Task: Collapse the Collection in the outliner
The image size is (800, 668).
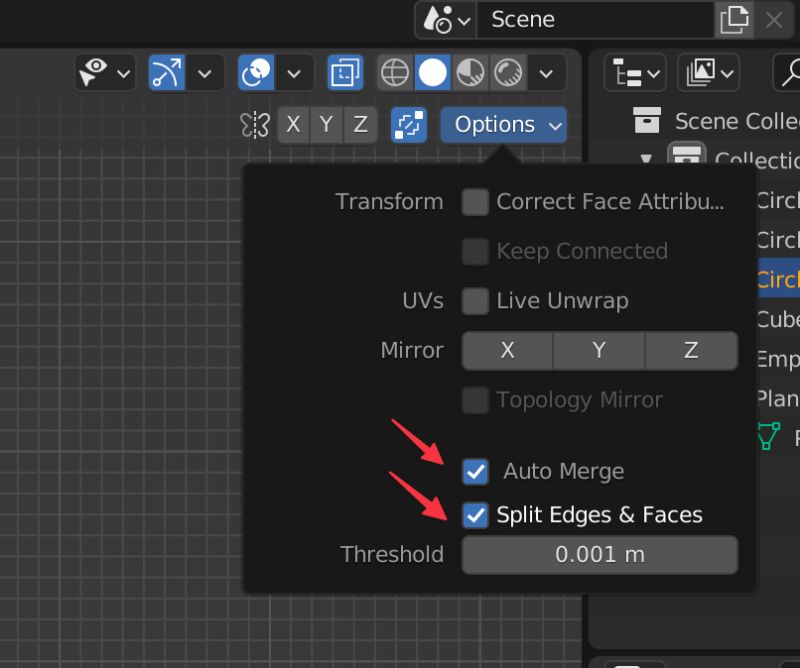Action: [647, 160]
